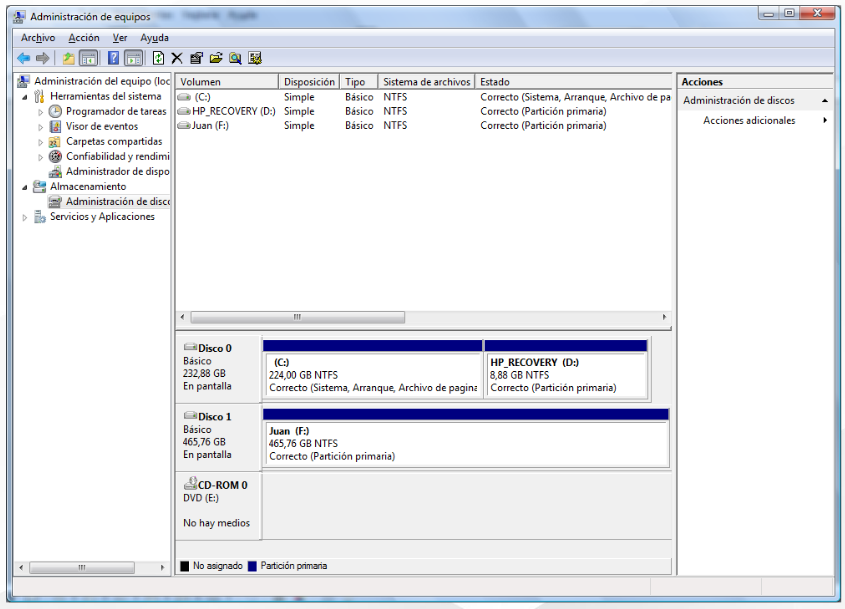Click the Up one level folder icon
The width and height of the screenshot is (845, 609).
[x=68, y=58]
